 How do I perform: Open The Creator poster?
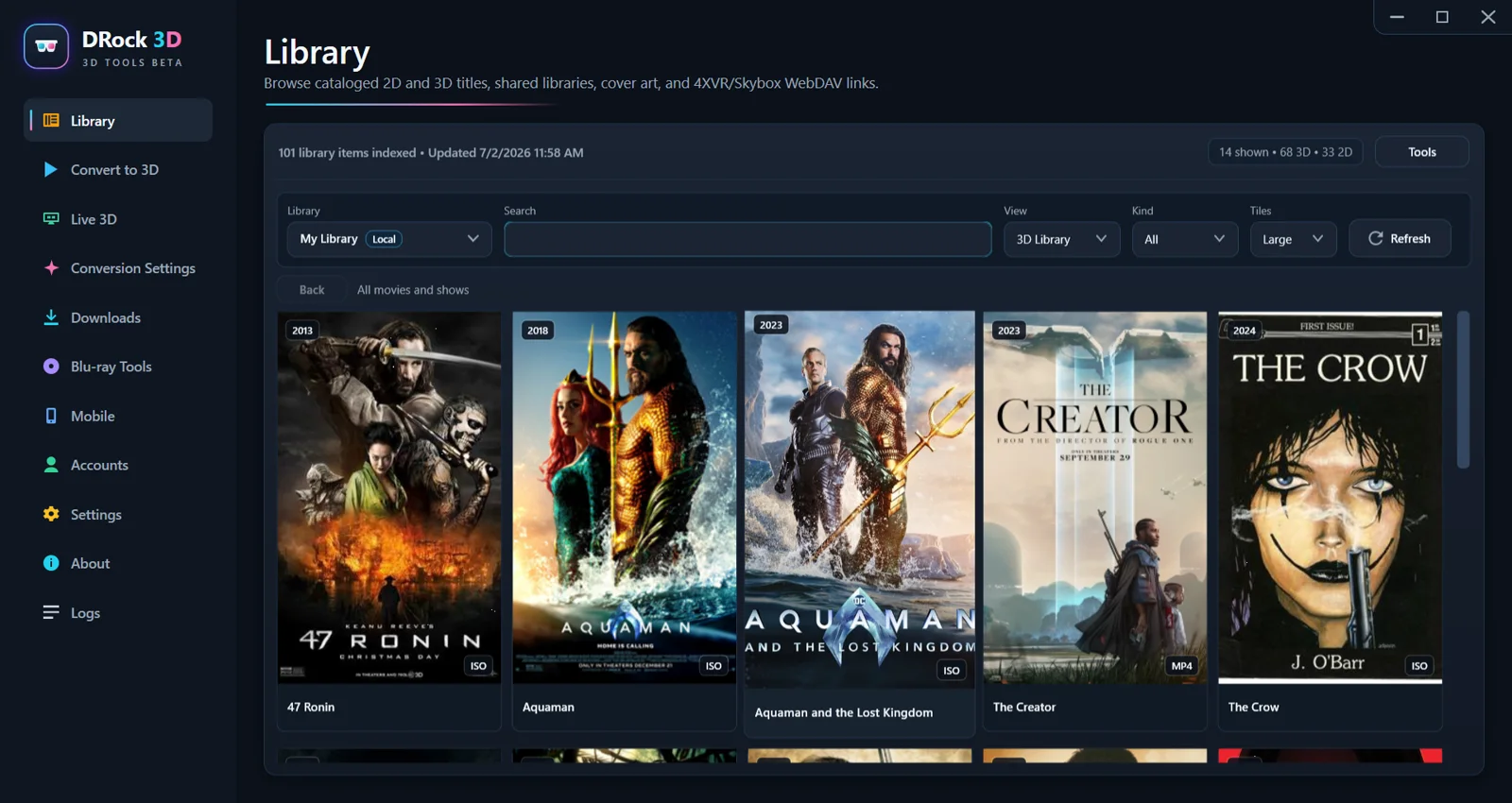tap(1095, 498)
